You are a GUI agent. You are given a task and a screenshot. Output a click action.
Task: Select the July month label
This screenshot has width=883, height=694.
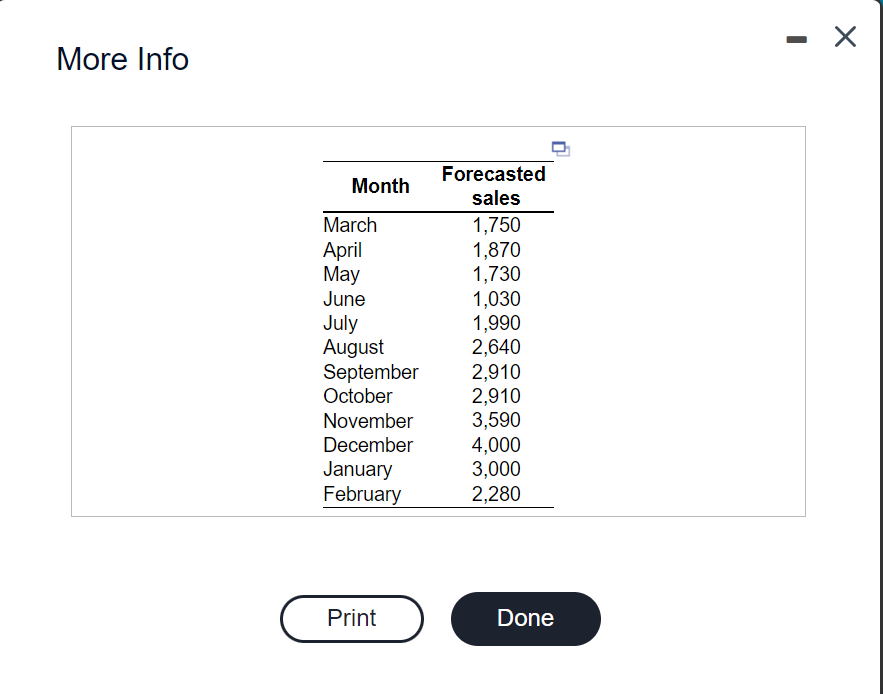point(340,323)
